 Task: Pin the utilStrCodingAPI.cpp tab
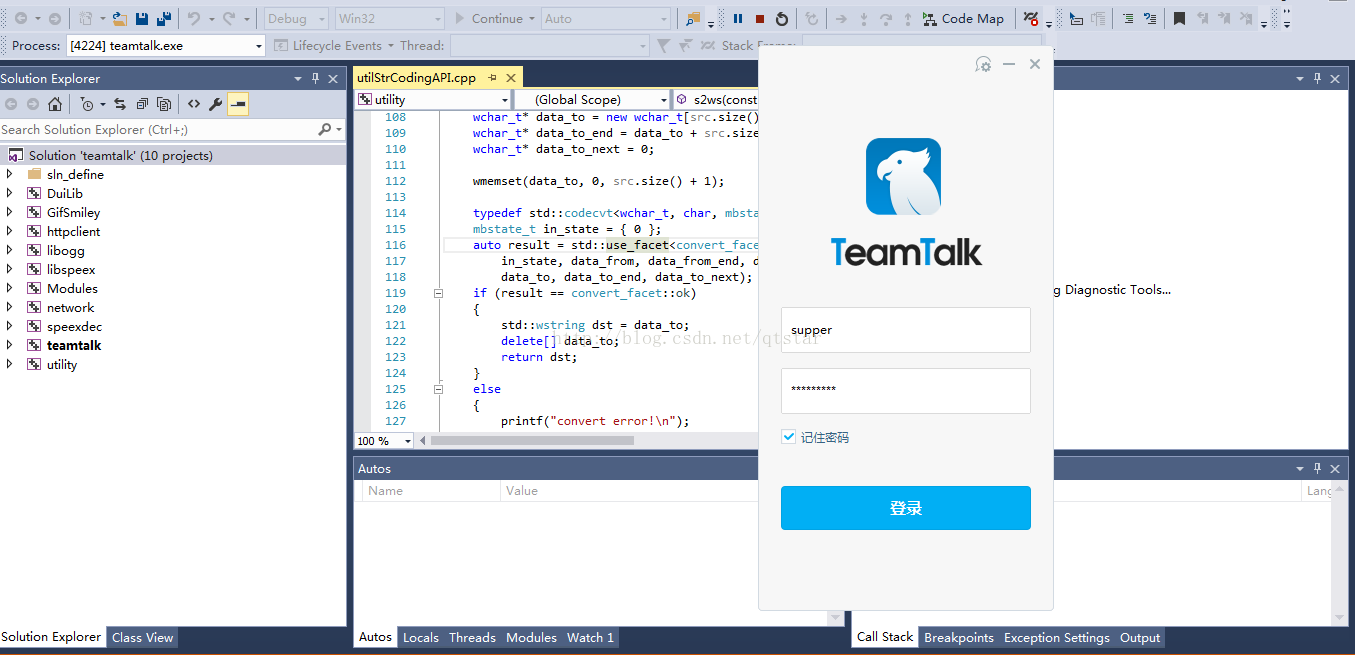[493, 77]
